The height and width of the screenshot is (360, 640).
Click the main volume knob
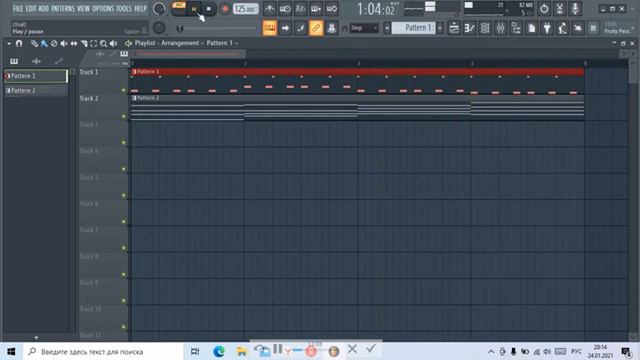tap(159, 9)
